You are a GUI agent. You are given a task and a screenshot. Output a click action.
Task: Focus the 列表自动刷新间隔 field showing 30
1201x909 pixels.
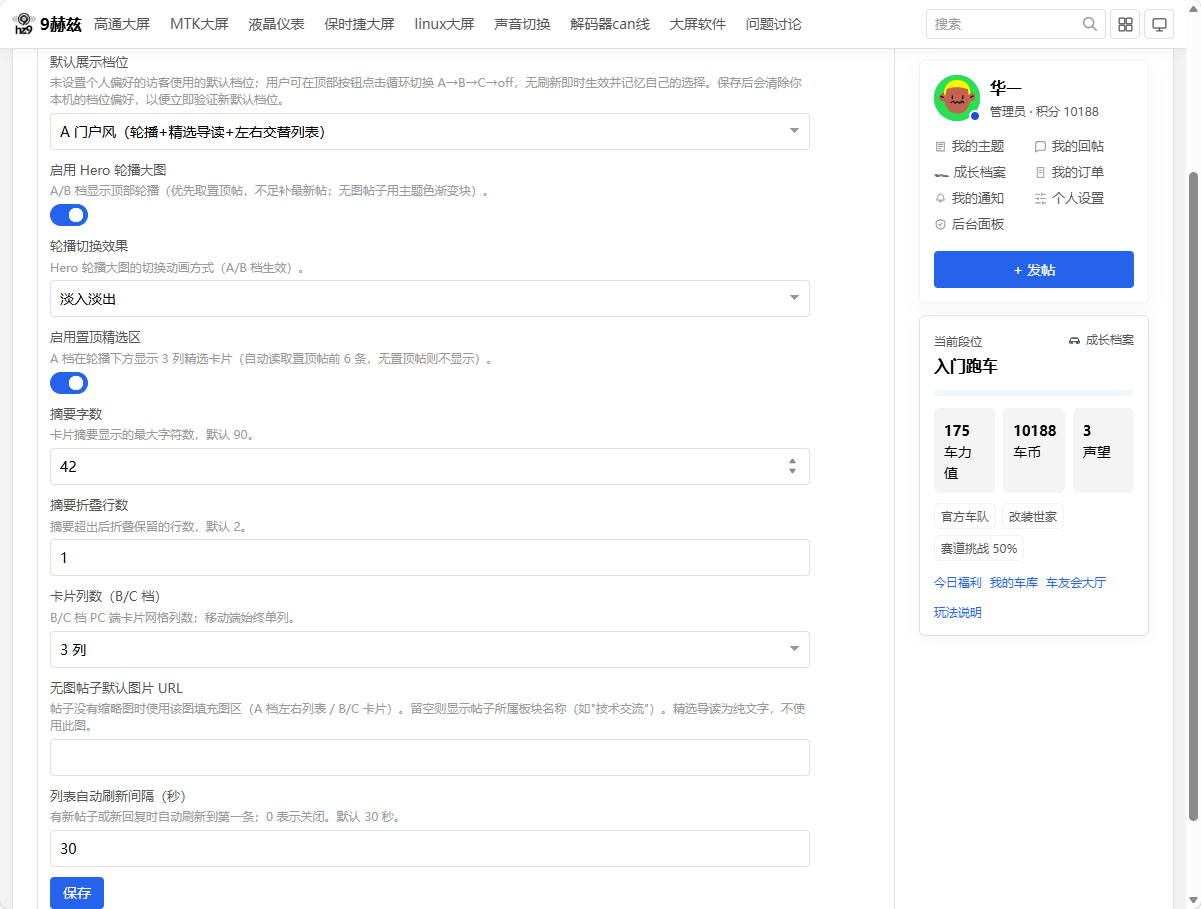(430, 848)
